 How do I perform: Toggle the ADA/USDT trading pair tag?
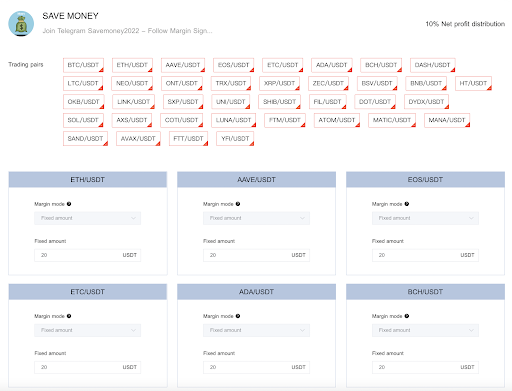pos(332,65)
